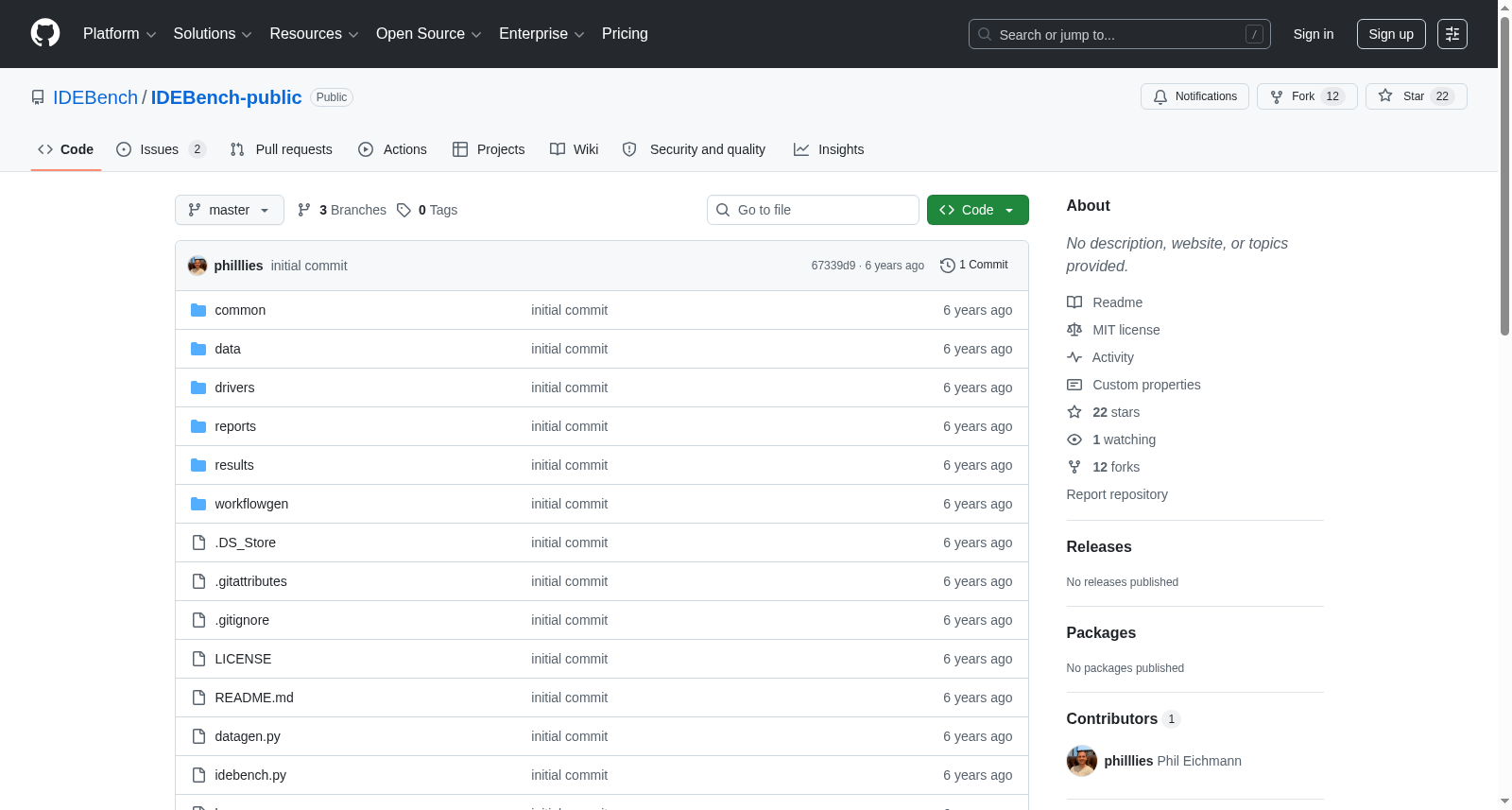
Task: Click the Notifications bell button
Action: [1194, 96]
